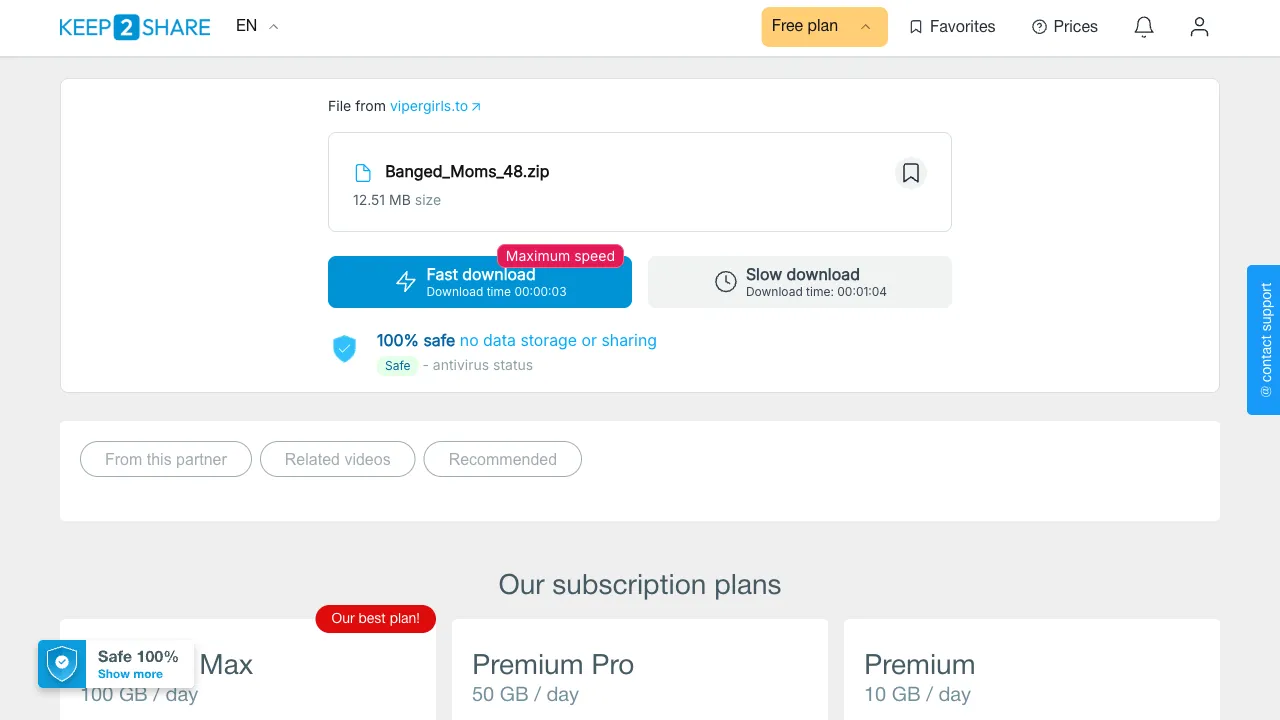The width and height of the screenshot is (1280, 720).
Task: Open the notifications bell icon
Action: click(1144, 27)
